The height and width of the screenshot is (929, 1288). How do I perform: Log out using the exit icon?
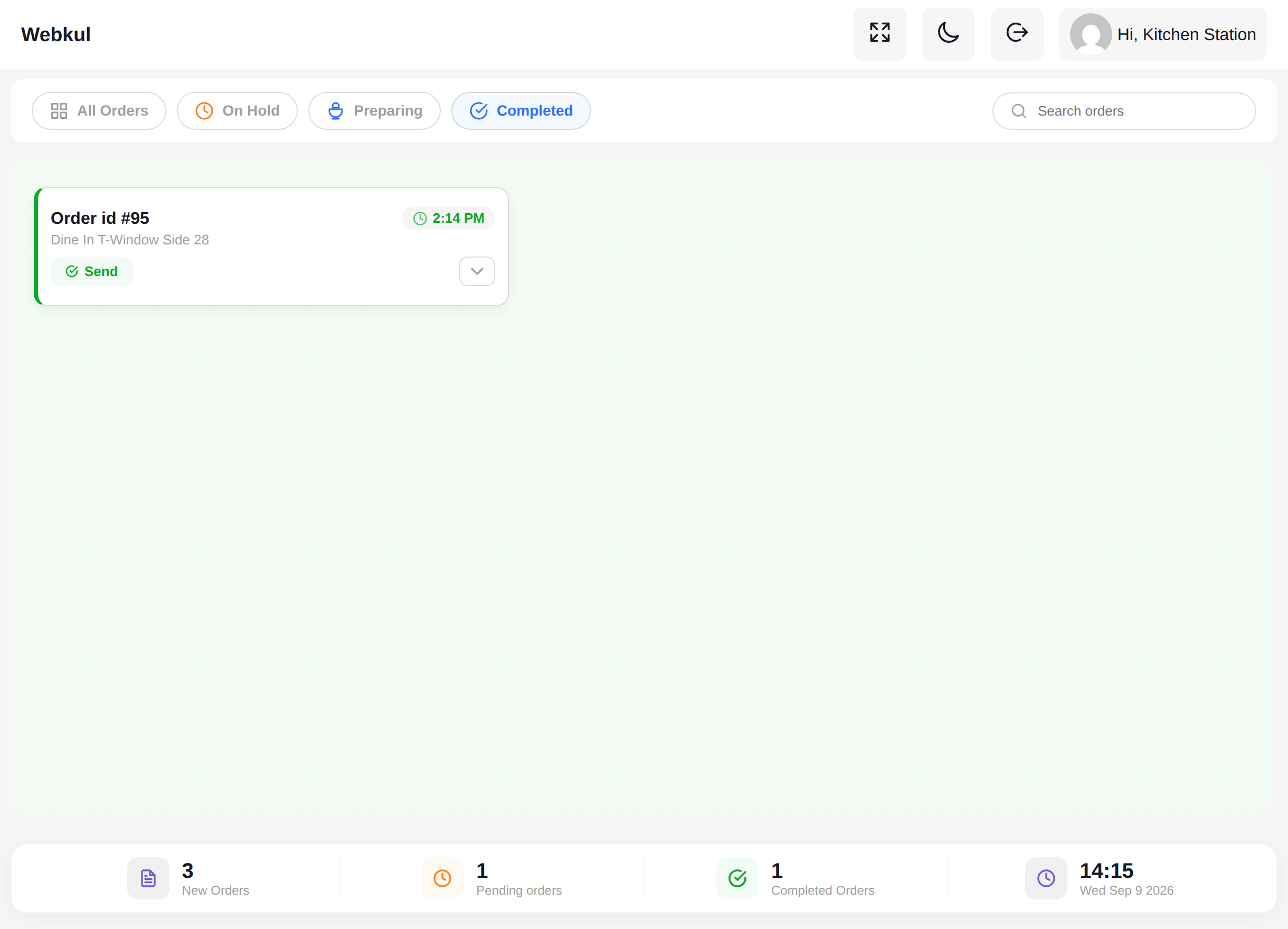[x=1017, y=34]
